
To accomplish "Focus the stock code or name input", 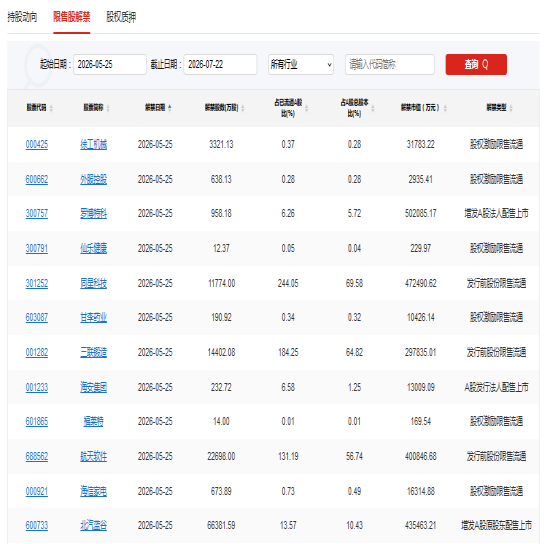I will pyautogui.click(x=390, y=65).
